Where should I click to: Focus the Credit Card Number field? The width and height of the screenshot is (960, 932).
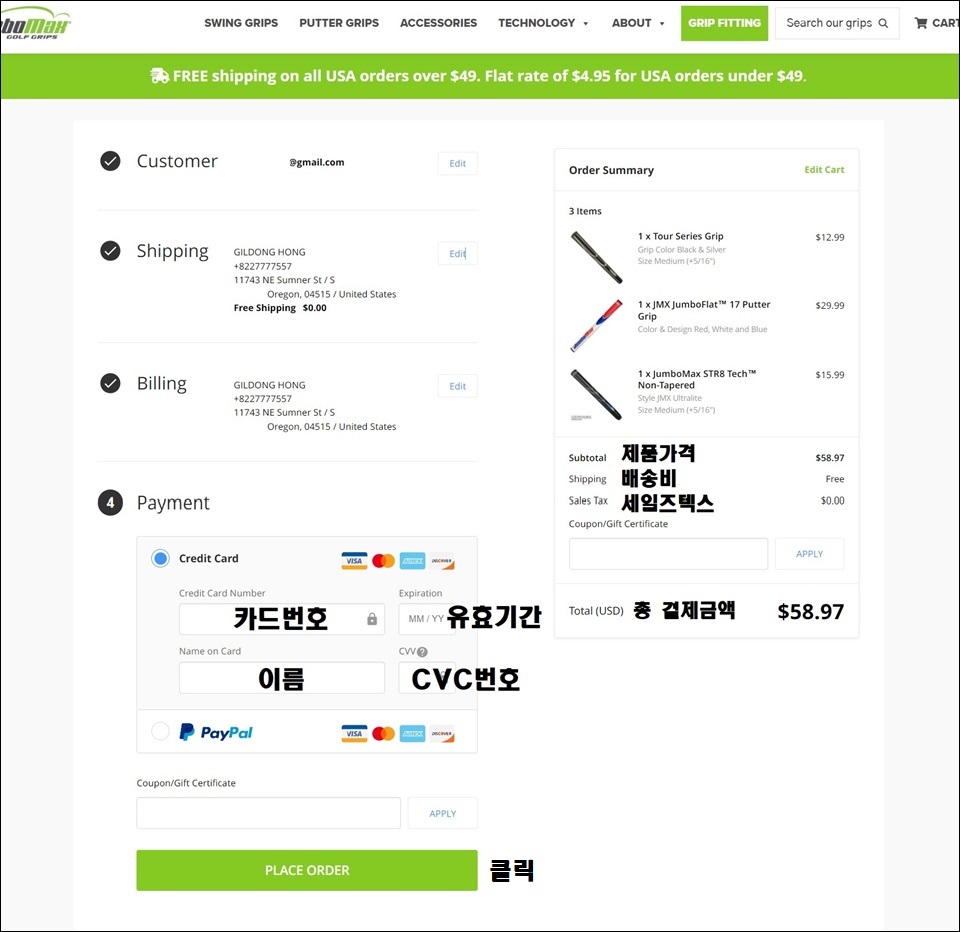282,619
